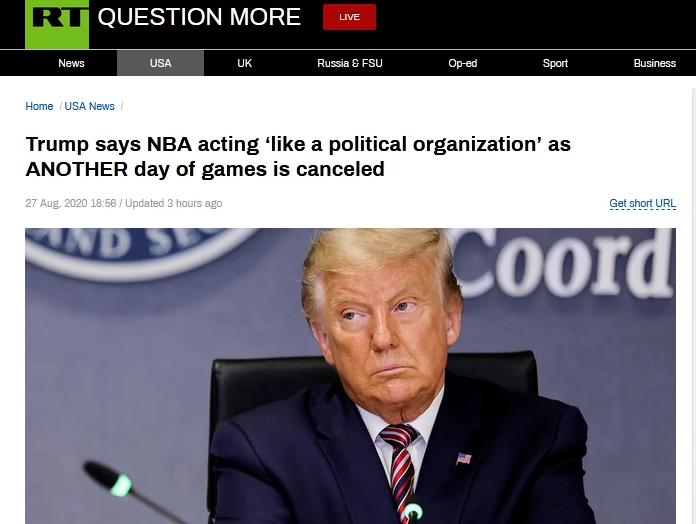This screenshot has width=696, height=524.
Task: Click the page's vertical scrollbar
Action: [693, 305]
